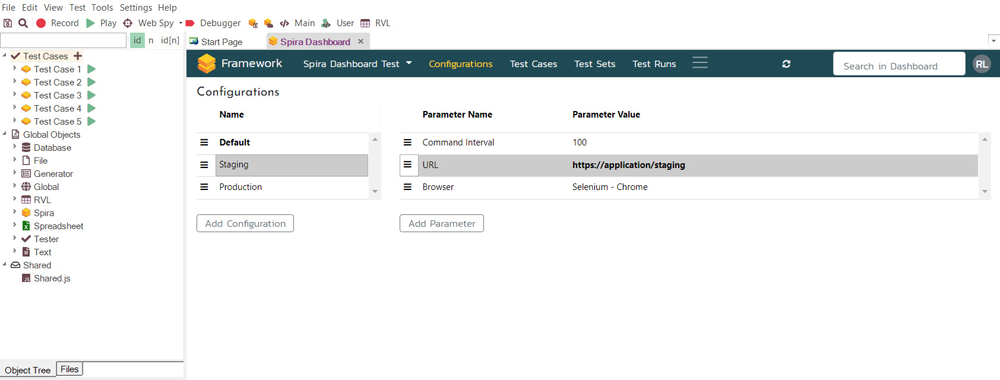Image resolution: width=1000 pixels, height=380 pixels.
Task: Expand Test Case 1 node
Action: click(15, 69)
